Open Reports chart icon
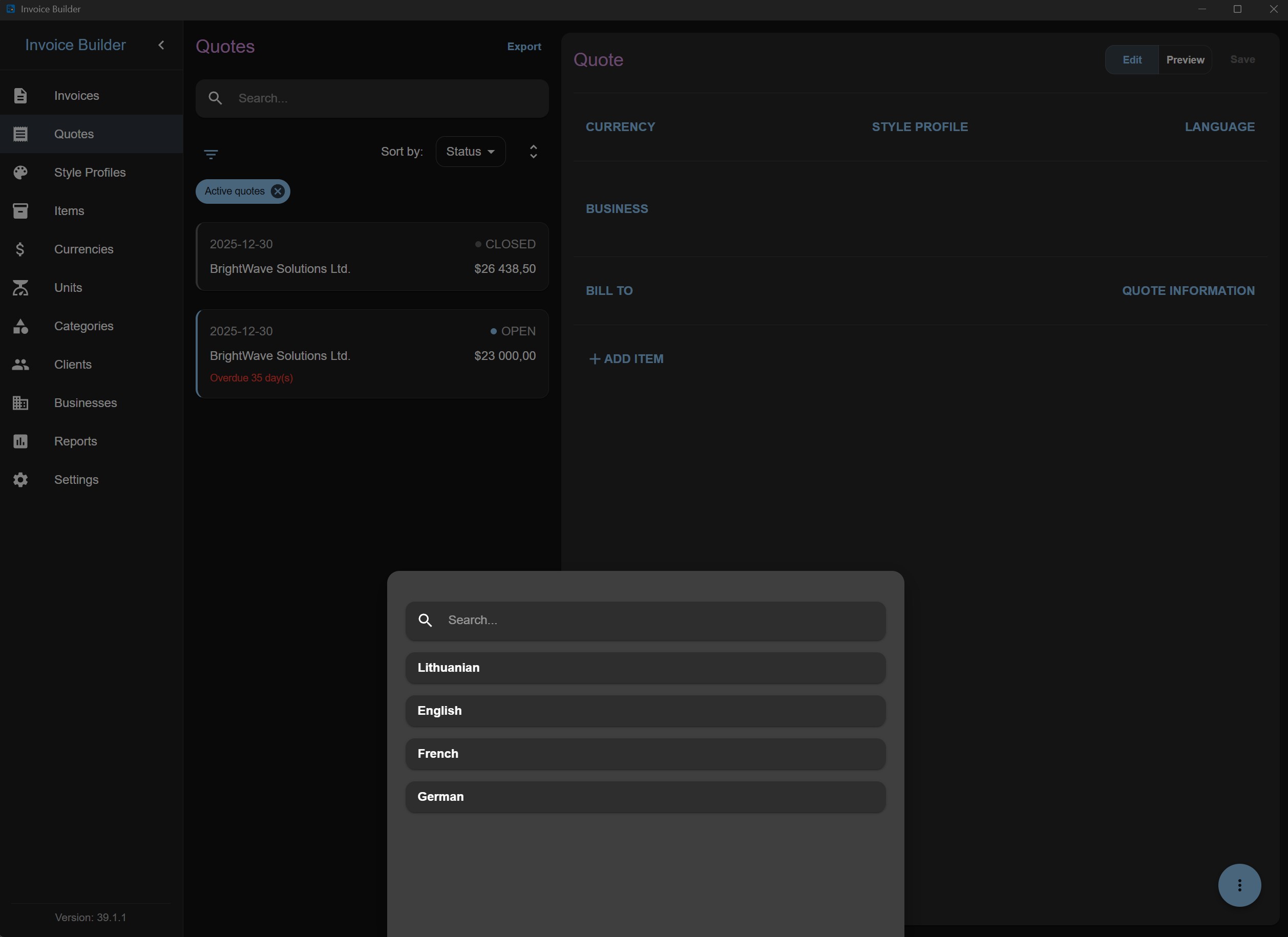This screenshot has height=937, width=1288. click(20, 441)
